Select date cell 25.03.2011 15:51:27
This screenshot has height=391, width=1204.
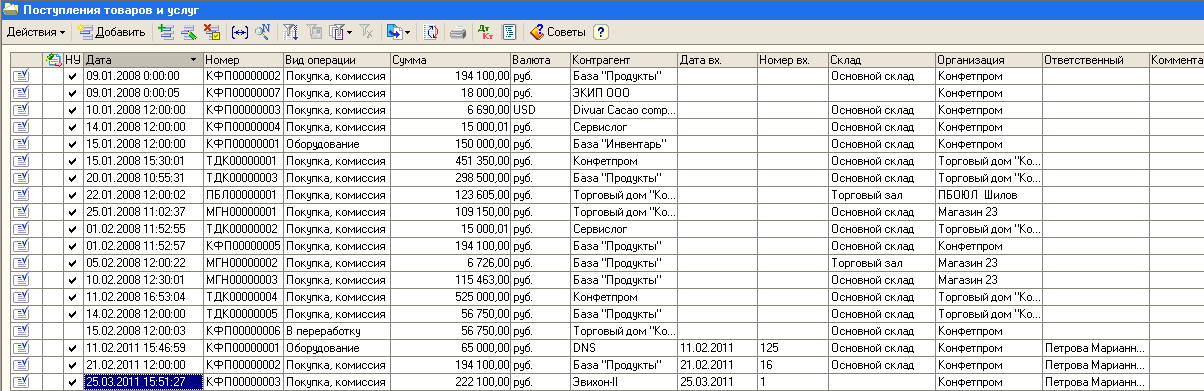(143, 382)
